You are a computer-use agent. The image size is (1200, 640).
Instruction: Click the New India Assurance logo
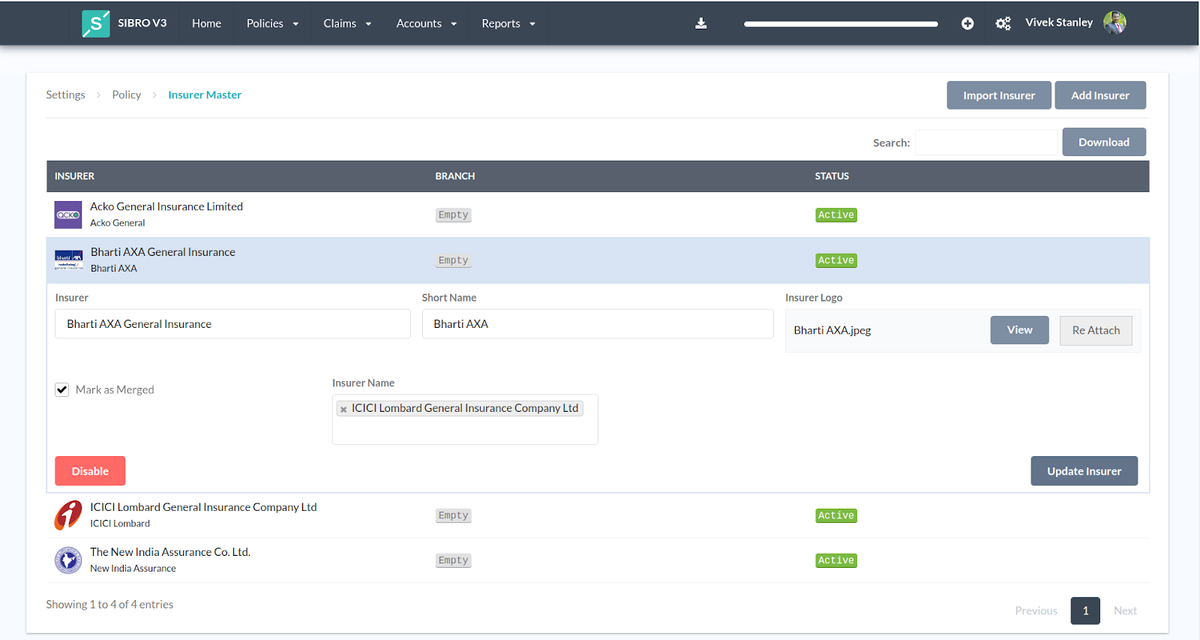coord(68,560)
